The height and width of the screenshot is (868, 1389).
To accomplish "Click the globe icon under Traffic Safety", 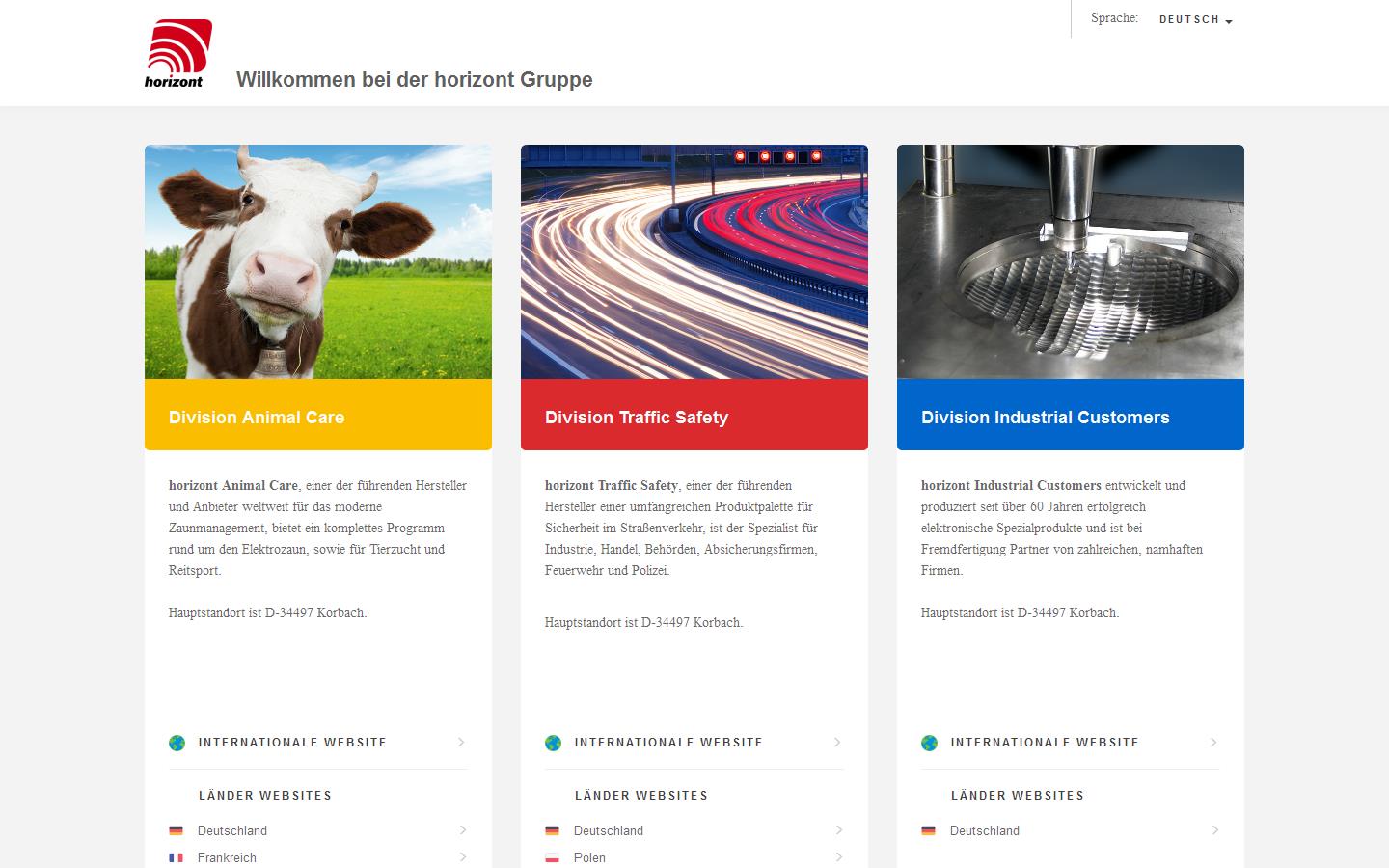I will 553,743.
